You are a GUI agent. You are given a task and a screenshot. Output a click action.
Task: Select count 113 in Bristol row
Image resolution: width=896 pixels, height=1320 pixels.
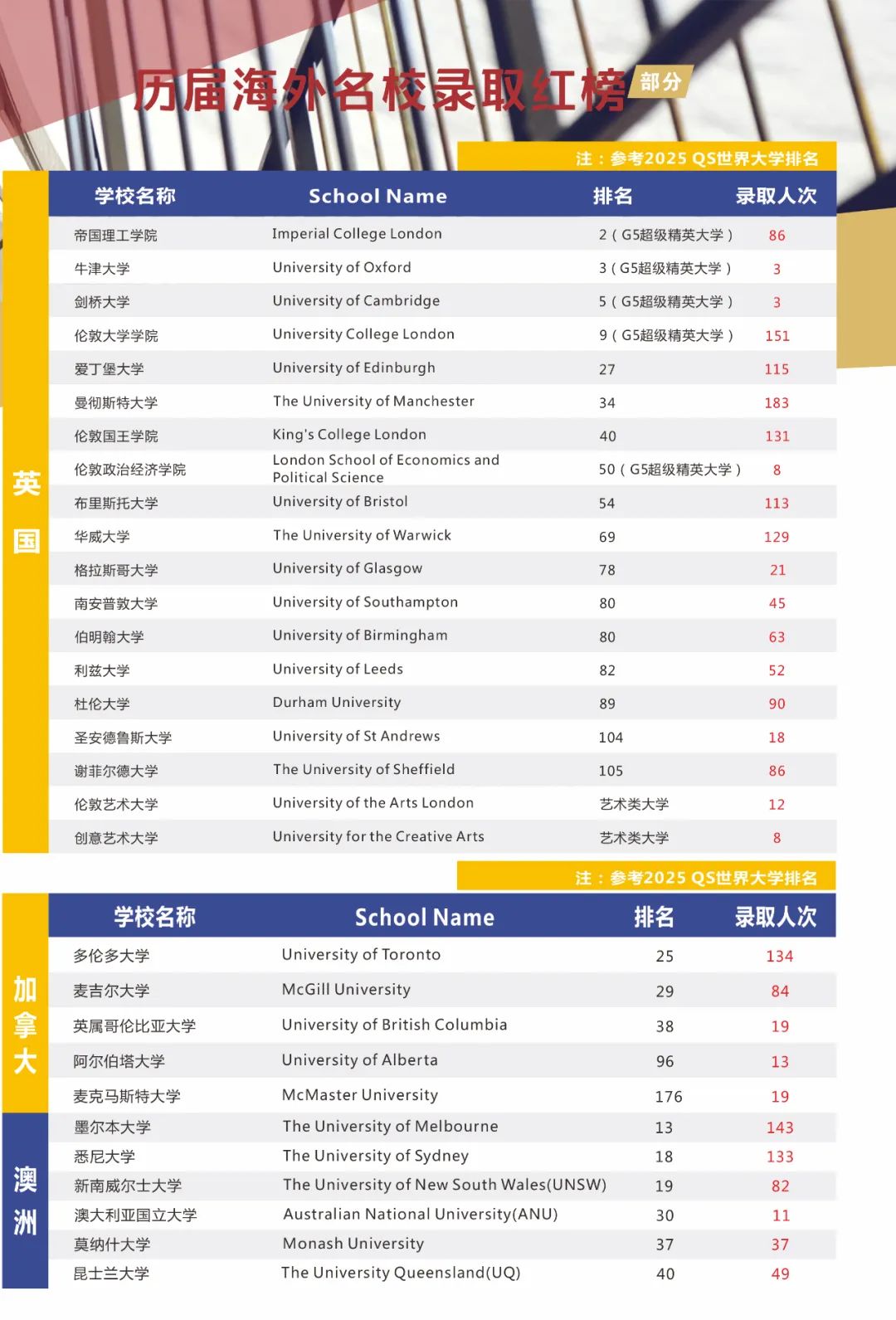coord(777,504)
